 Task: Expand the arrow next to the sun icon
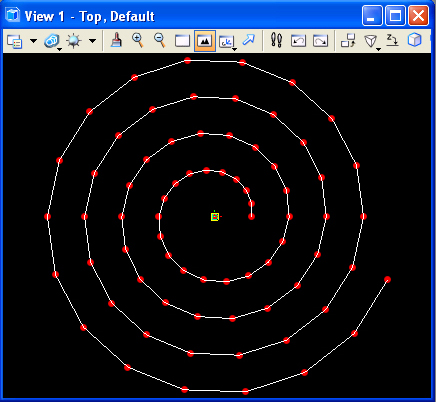(93, 41)
